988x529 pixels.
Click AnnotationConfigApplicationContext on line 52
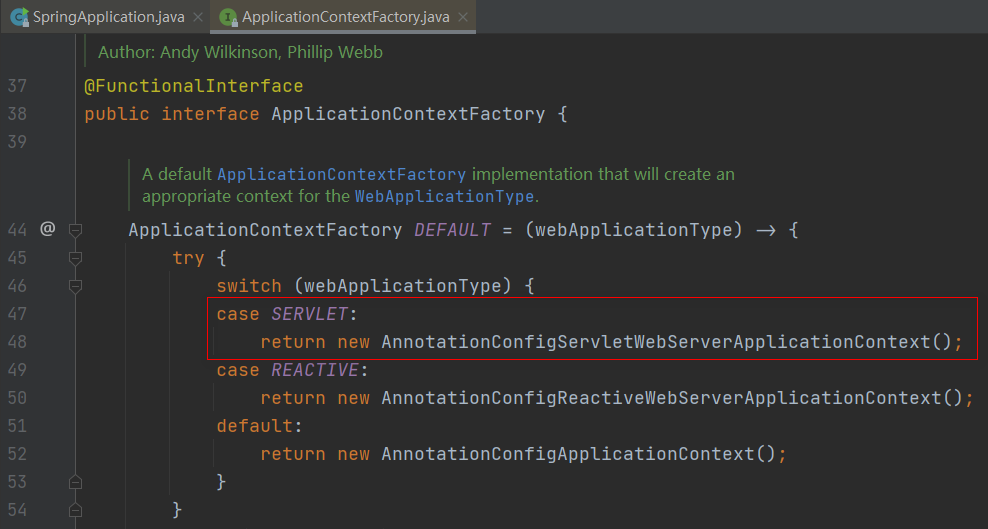coord(568,454)
